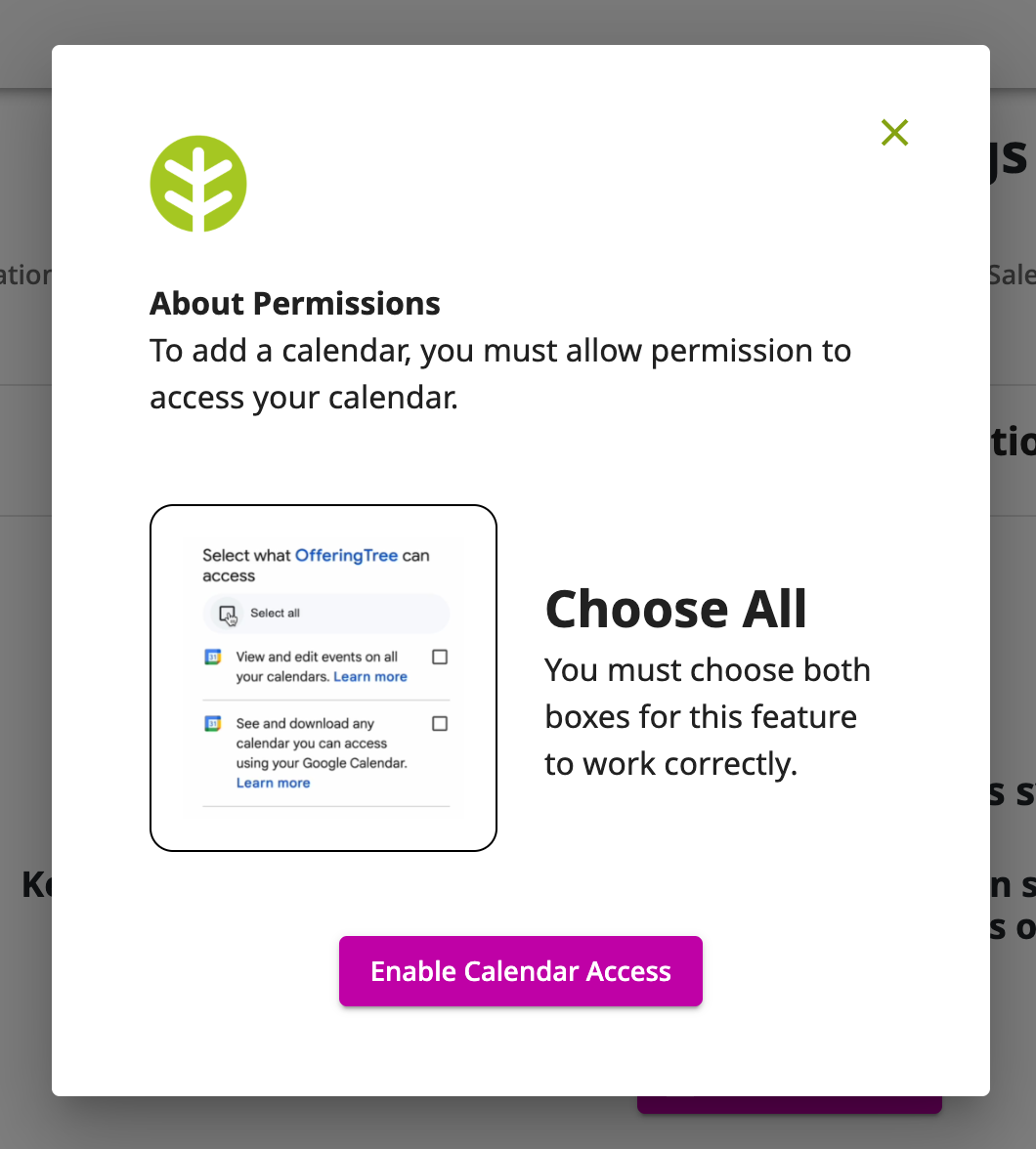Screen dimensions: 1036x1149
Task: Click the 'About Permissions' heading
Action: [x=295, y=303]
